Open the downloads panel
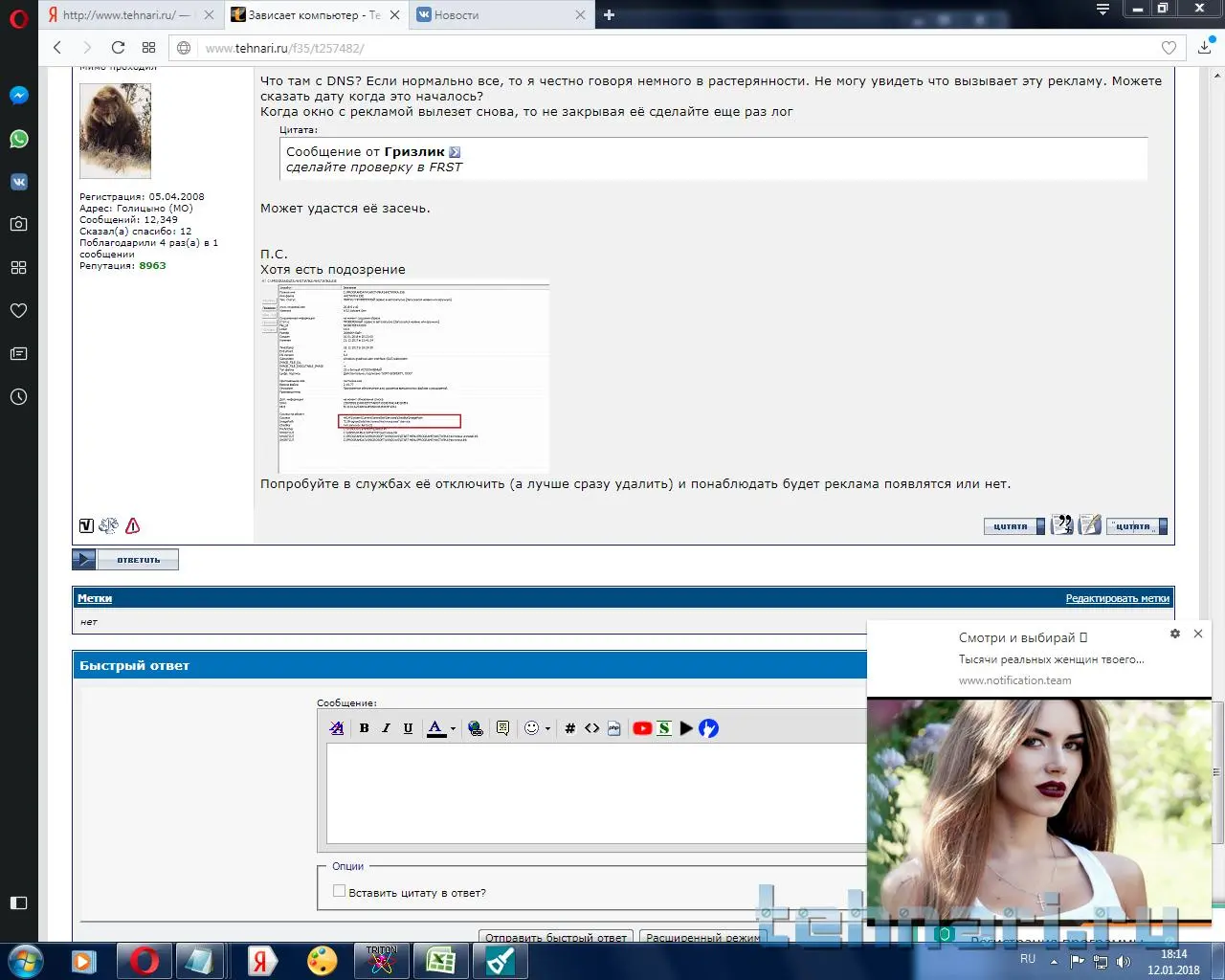The width and height of the screenshot is (1225, 980). coord(1205,48)
